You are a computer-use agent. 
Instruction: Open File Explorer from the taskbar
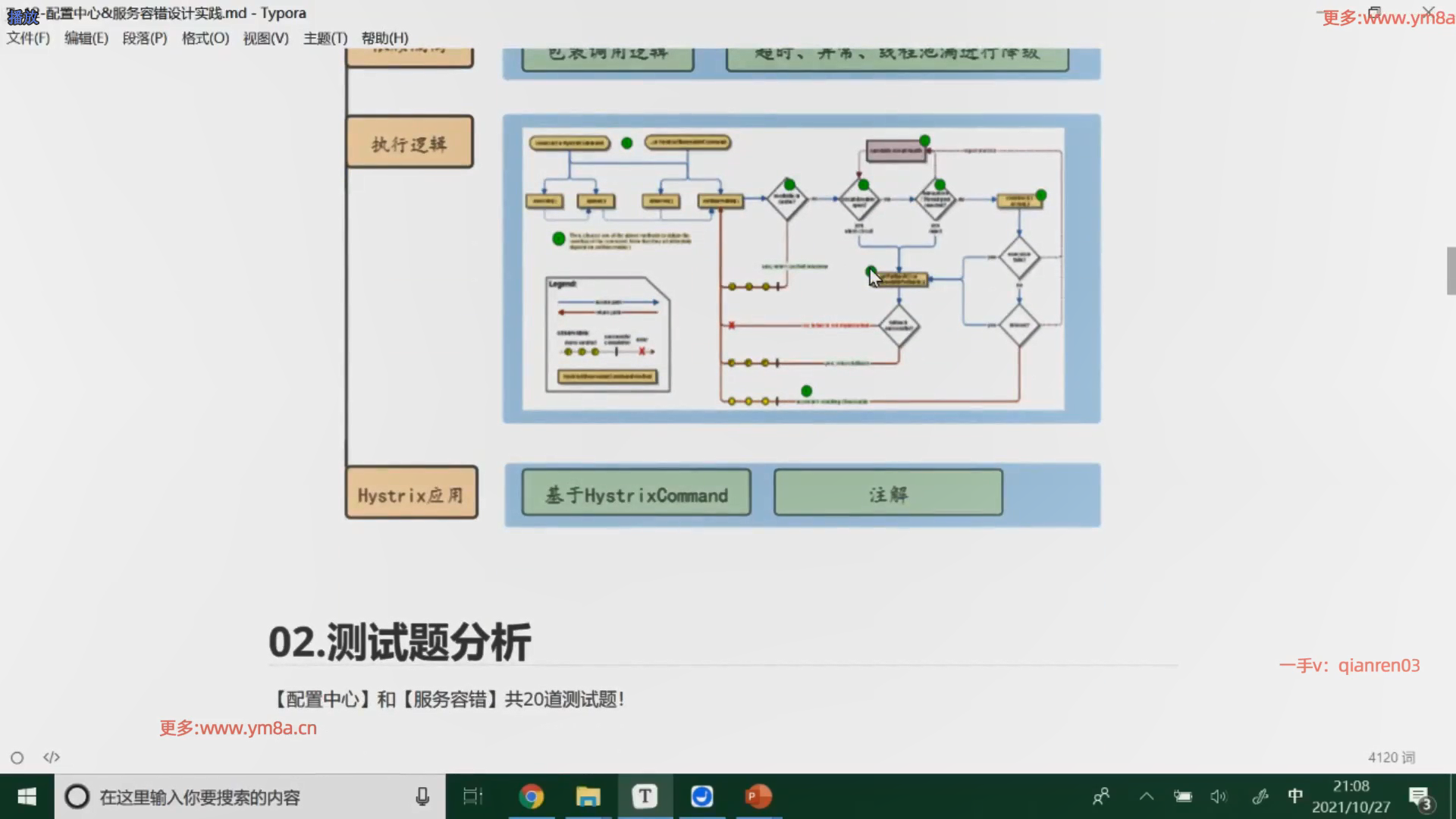[x=588, y=796]
